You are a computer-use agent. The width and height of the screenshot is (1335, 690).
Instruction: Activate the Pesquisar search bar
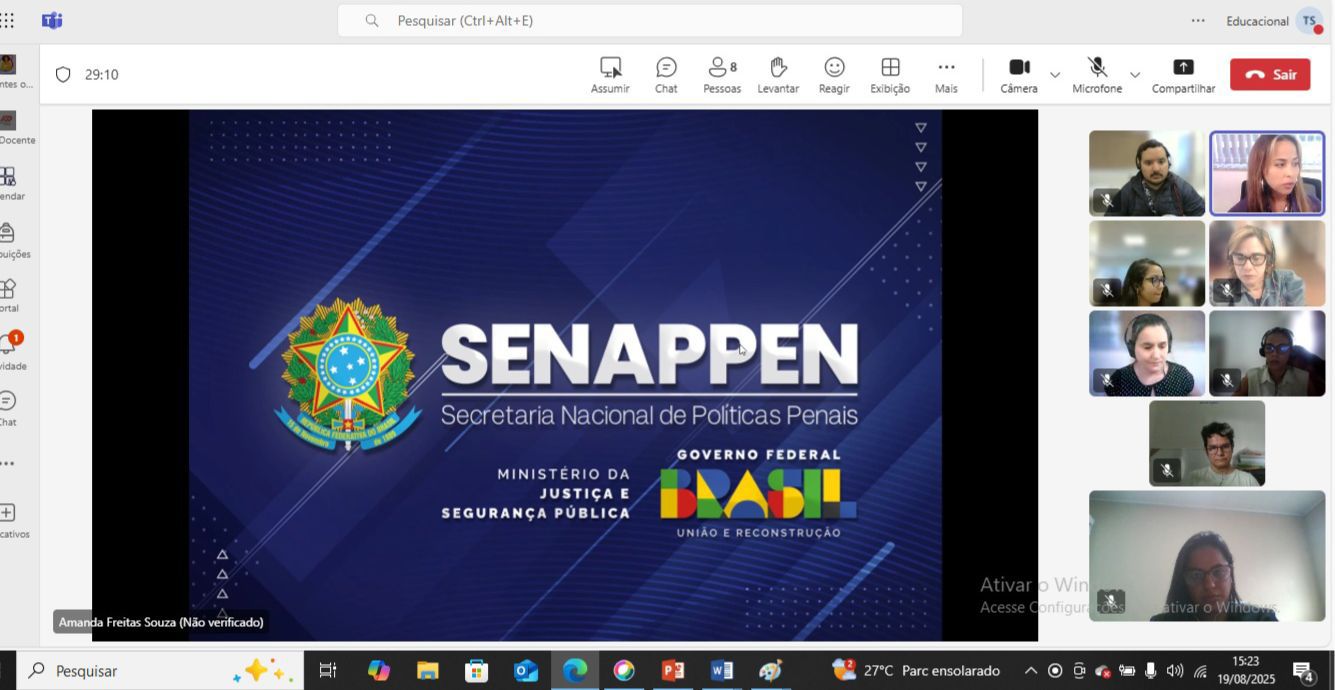pyautogui.click(x=650, y=20)
